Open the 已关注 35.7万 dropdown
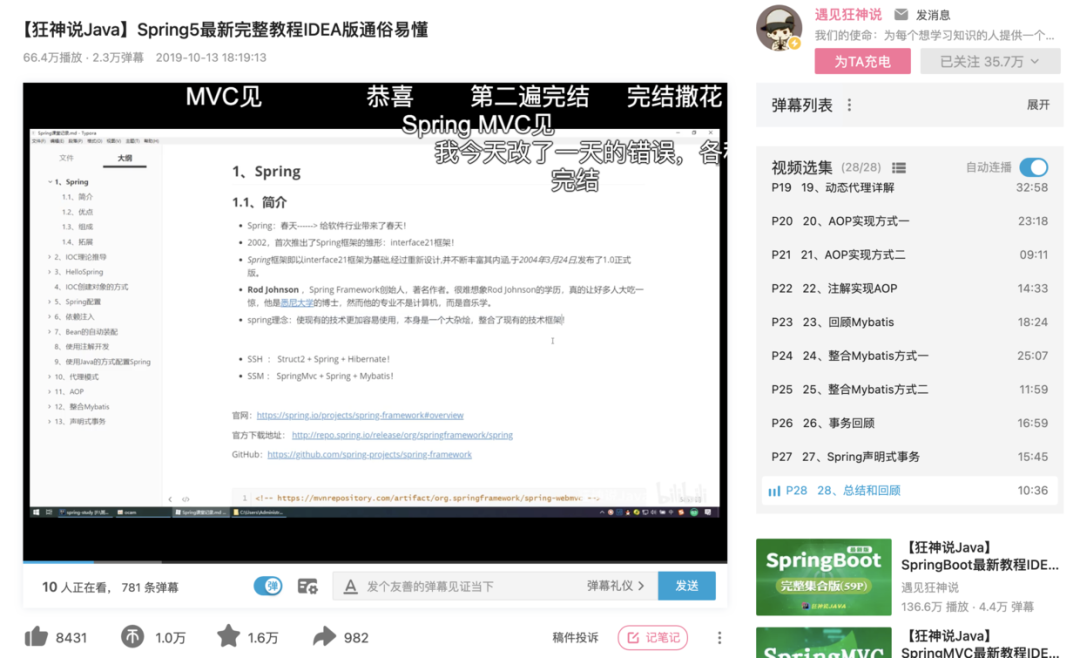The width and height of the screenshot is (1080, 658). coord(990,61)
